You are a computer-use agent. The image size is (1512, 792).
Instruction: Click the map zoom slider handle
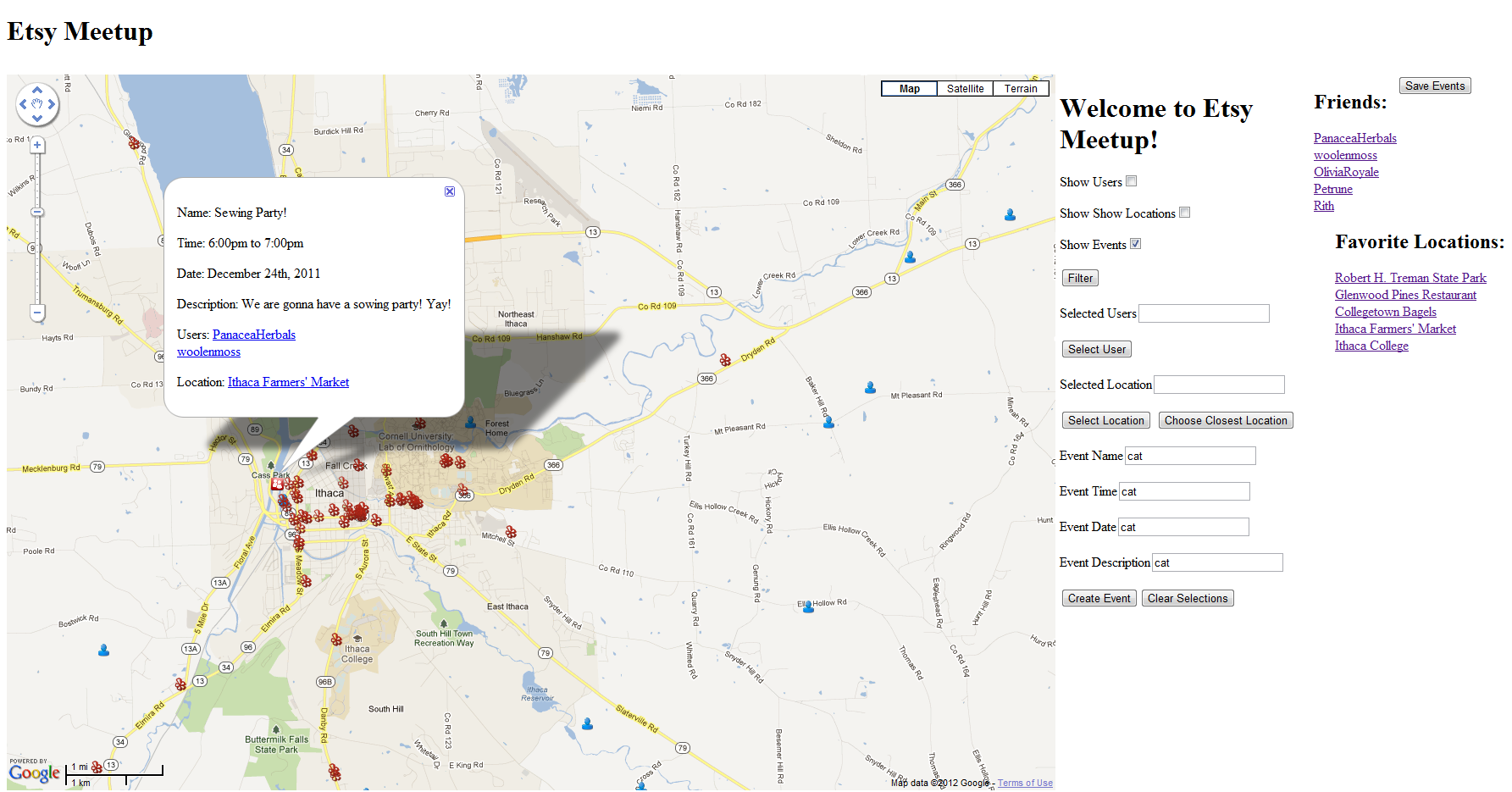pos(37,212)
